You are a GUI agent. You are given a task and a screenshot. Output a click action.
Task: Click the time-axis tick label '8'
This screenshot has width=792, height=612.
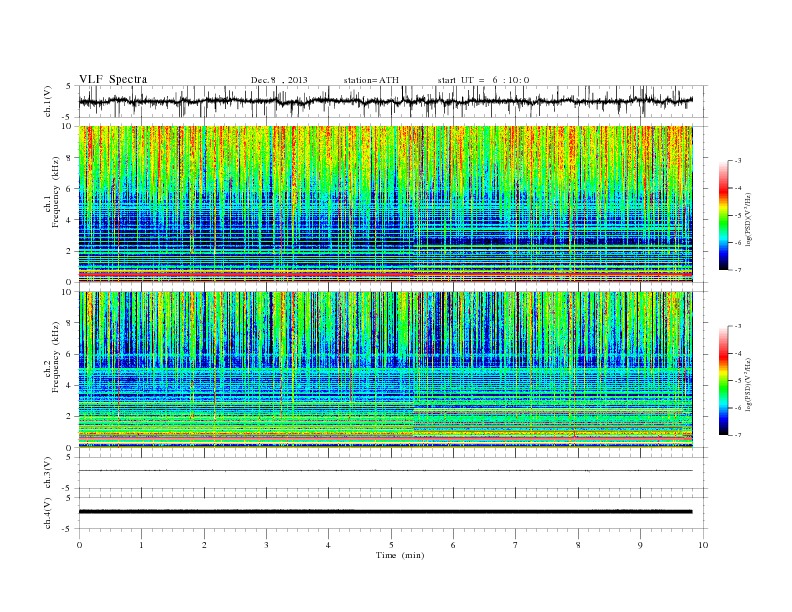[x=578, y=545]
